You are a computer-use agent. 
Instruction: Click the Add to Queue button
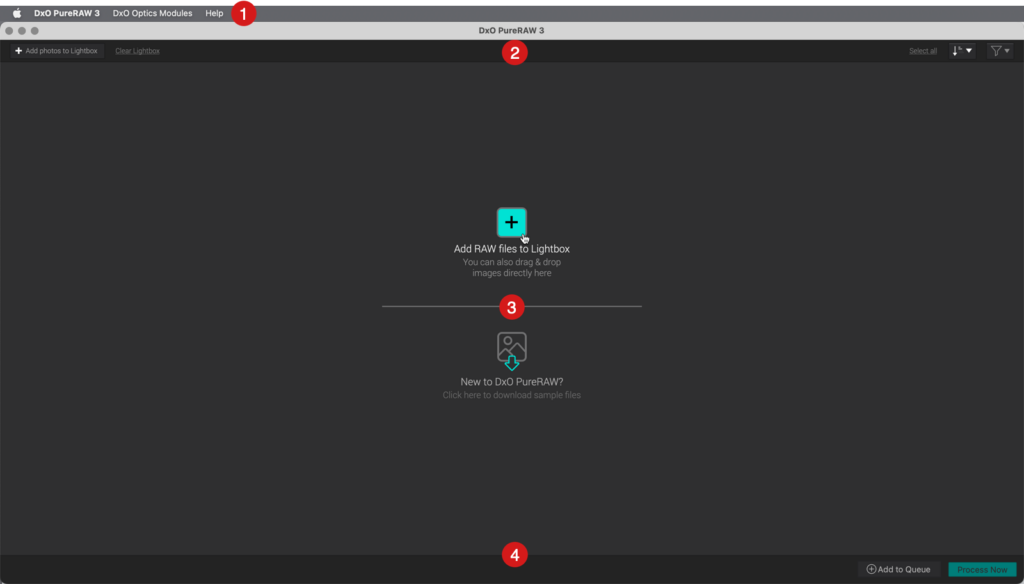coord(898,569)
